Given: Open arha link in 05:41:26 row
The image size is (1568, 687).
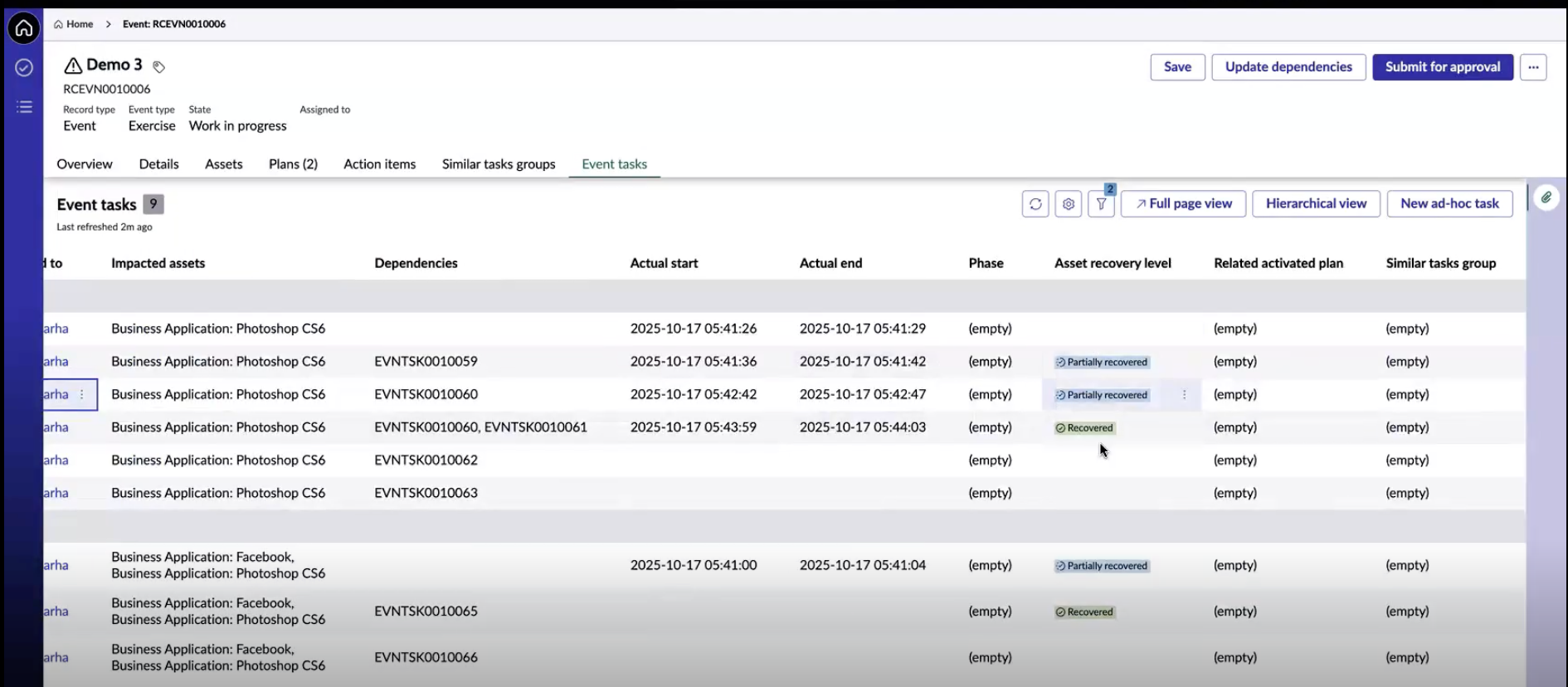Looking at the screenshot, I should [x=56, y=329].
